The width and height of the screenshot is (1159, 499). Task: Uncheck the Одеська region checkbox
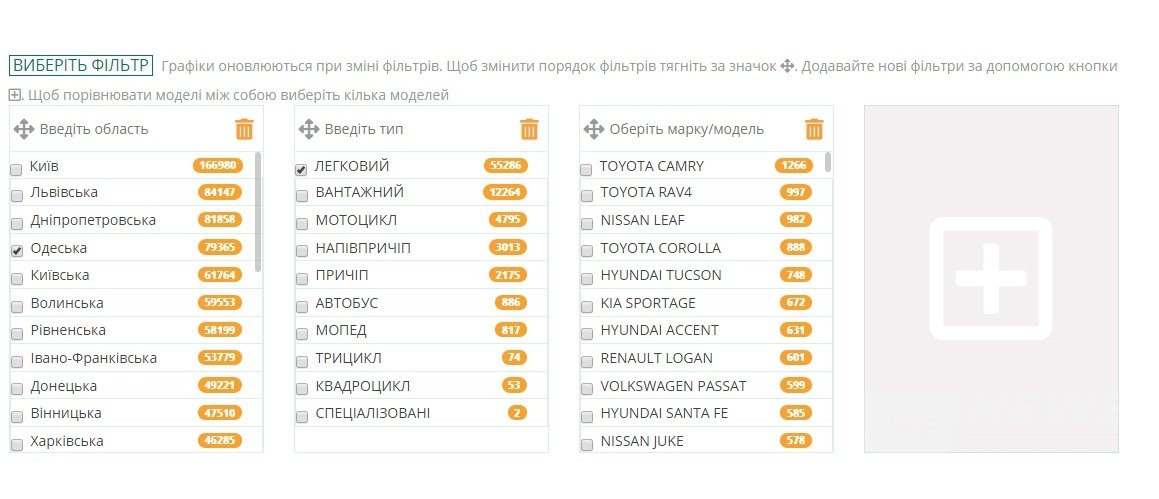click(x=16, y=251)
